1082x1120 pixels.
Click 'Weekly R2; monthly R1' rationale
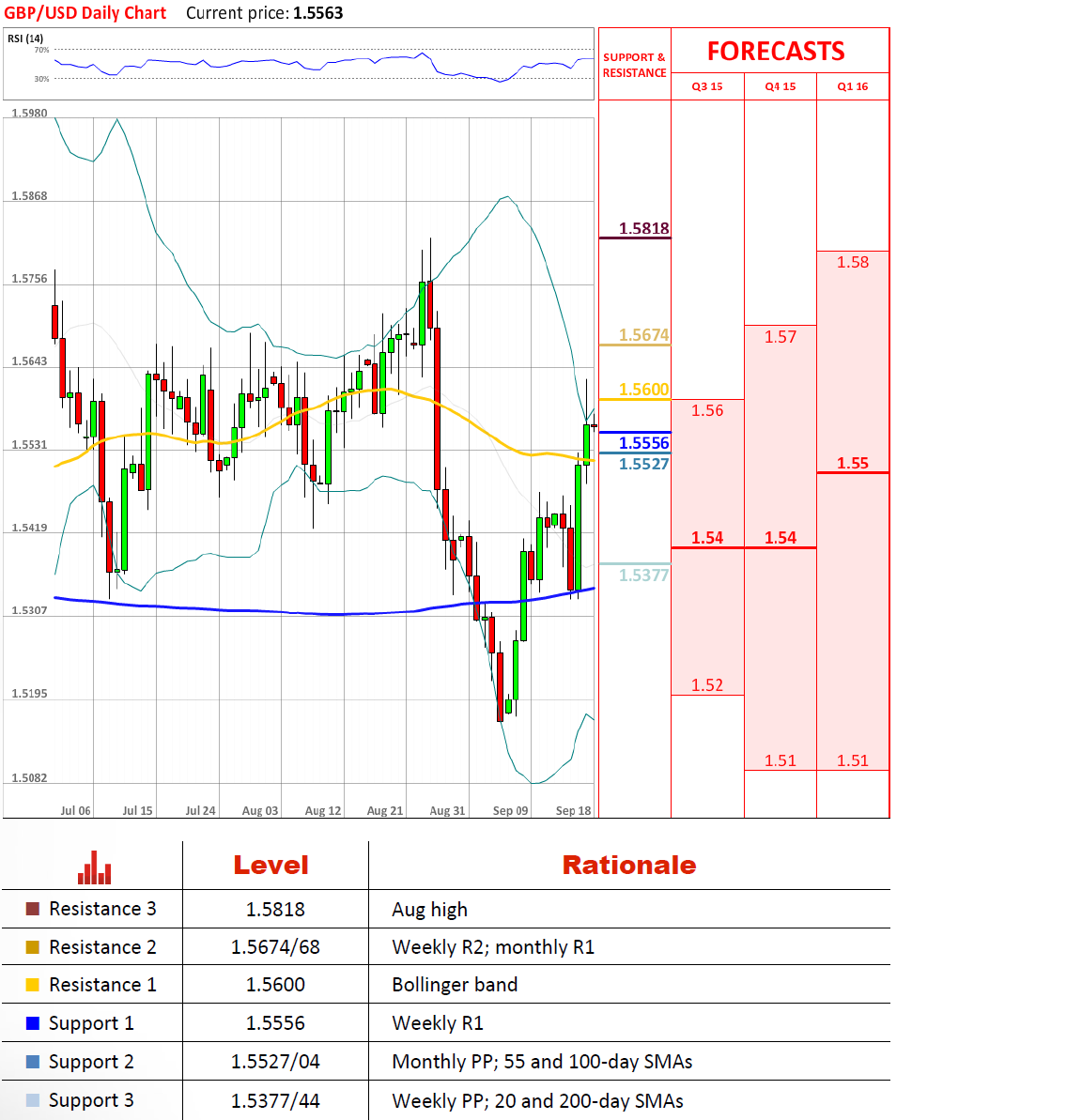pos(493,948)
